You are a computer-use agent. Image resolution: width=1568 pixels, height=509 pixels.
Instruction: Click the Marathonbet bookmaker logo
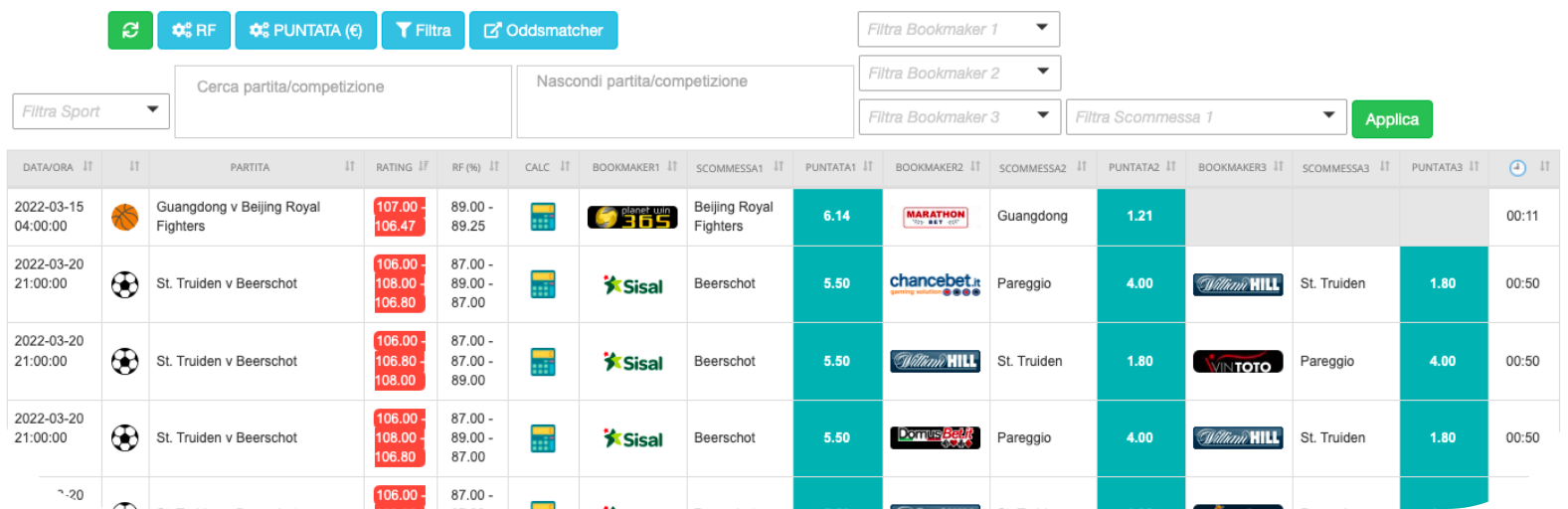click(935, 217)
